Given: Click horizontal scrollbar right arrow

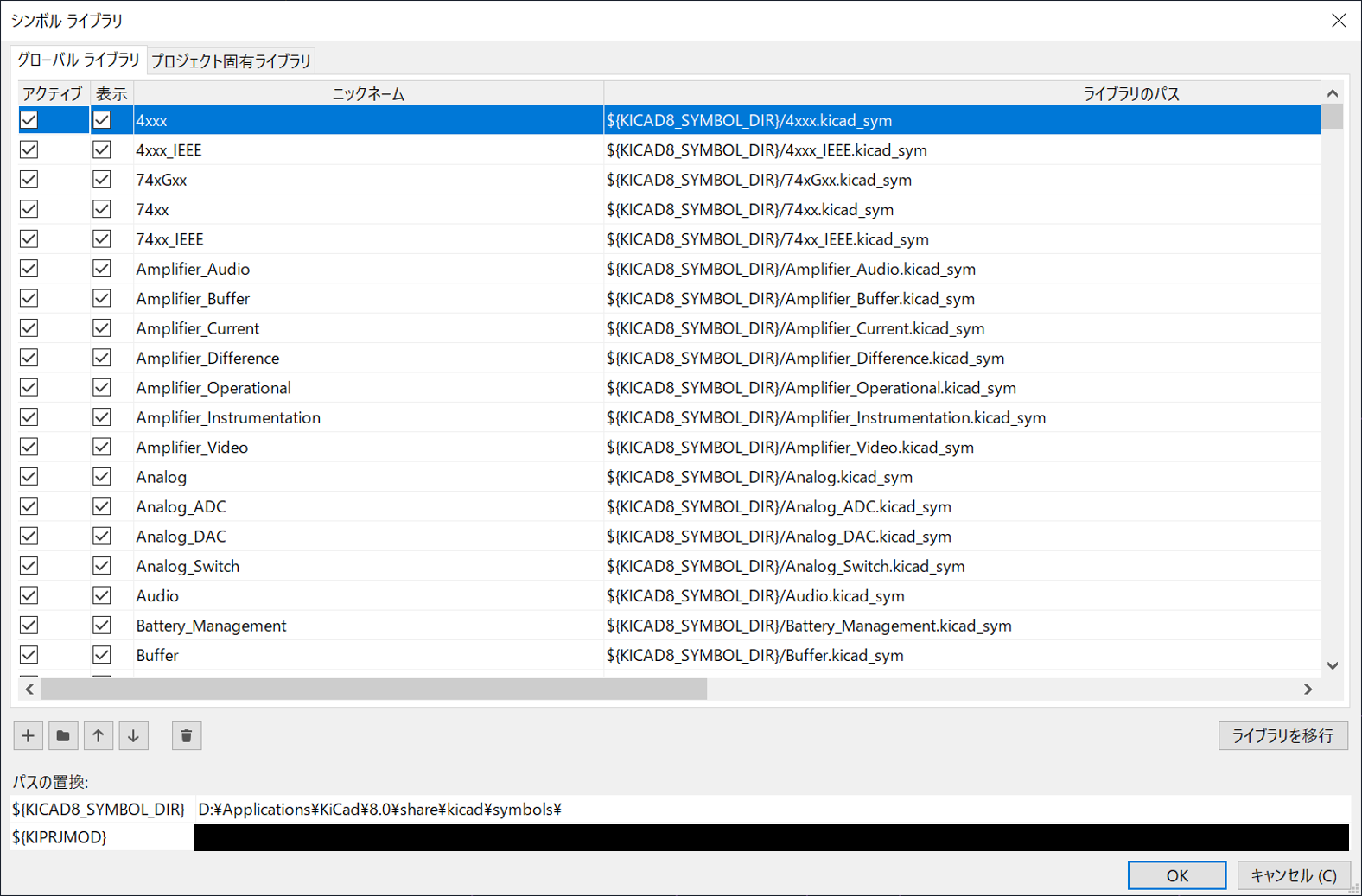Looking at the screenshot, I should [x=1308, y=689].
